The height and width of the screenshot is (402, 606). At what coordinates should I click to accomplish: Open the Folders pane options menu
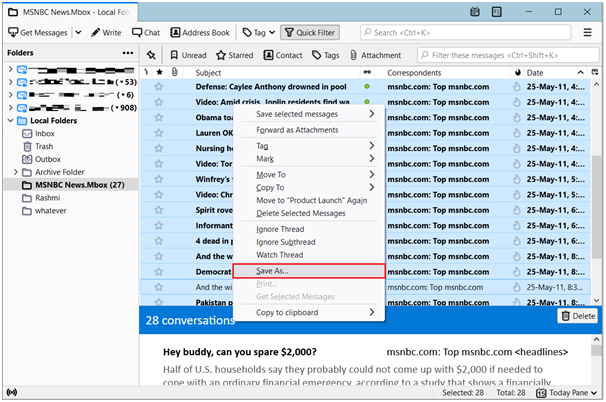[128, 53]
